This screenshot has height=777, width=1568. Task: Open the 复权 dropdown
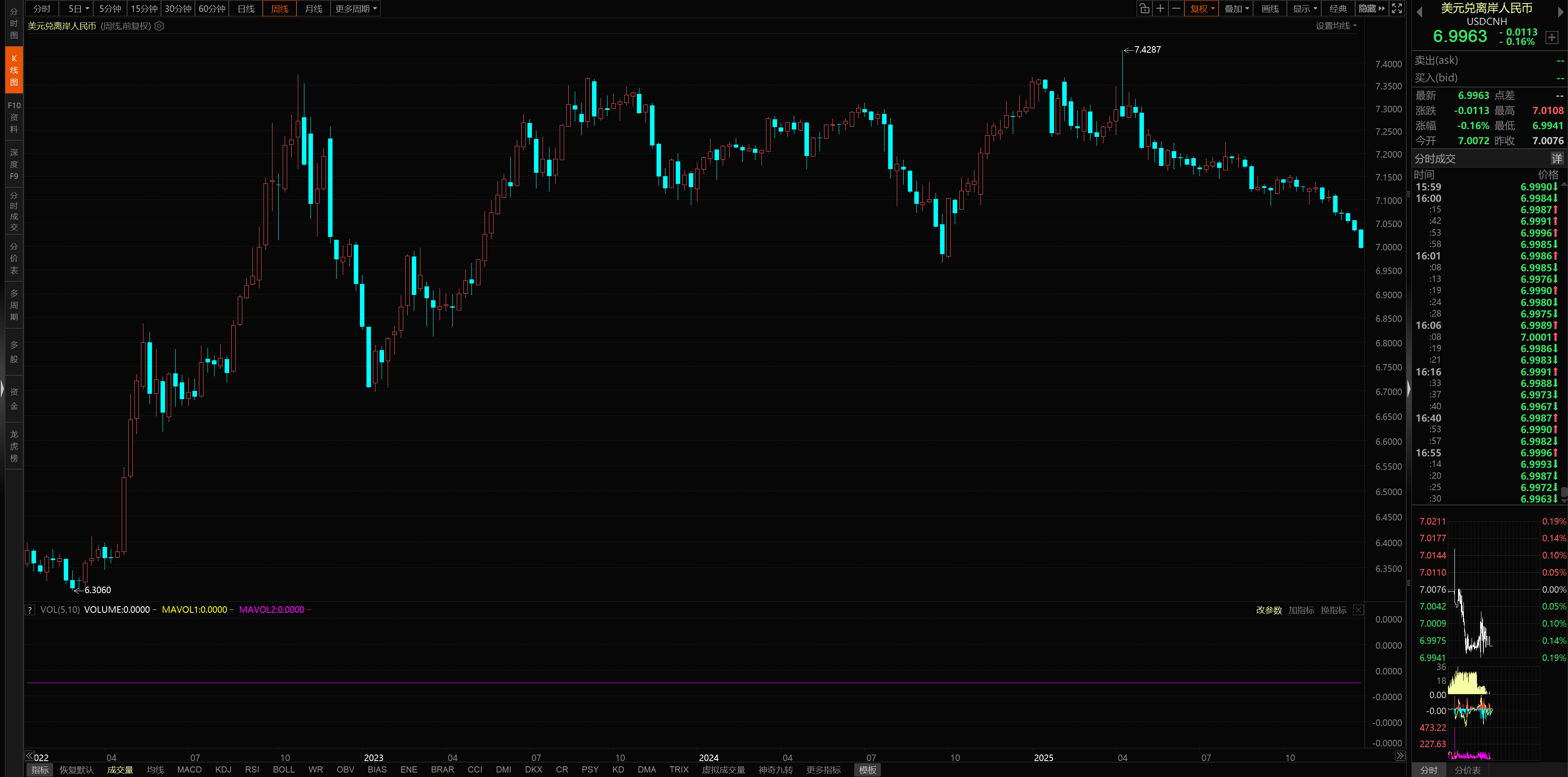click(1202, 9)
